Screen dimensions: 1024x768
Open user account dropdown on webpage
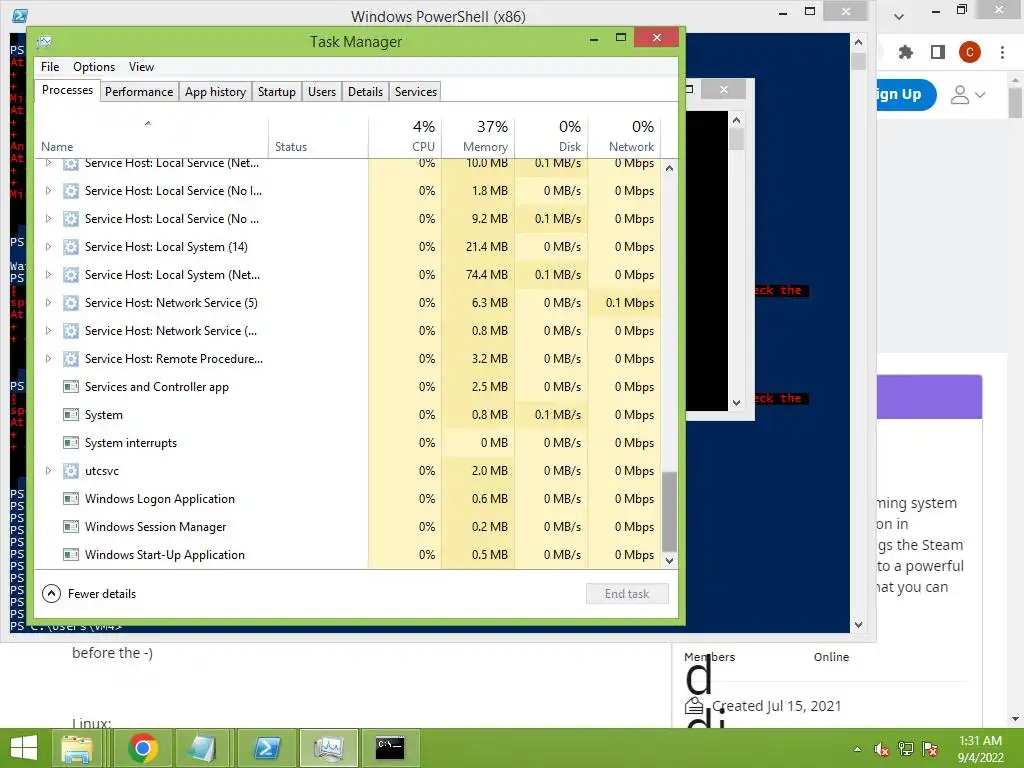967,95
